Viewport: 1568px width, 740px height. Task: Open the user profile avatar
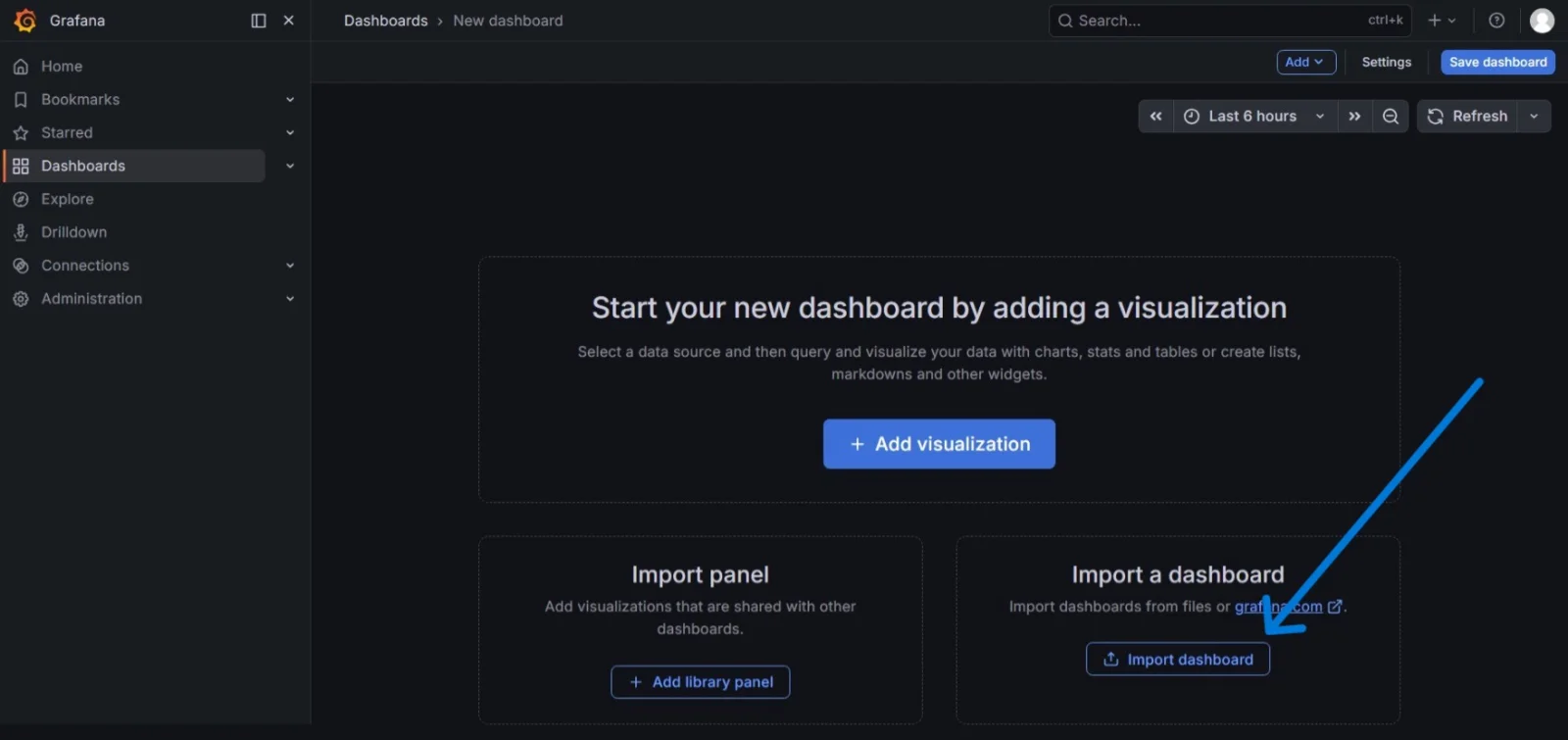pos(1542,21)
